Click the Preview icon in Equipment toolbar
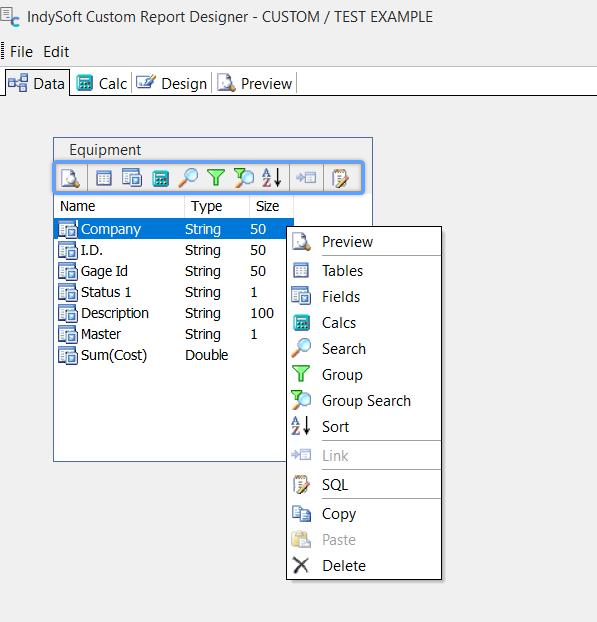 coord(70,178)
